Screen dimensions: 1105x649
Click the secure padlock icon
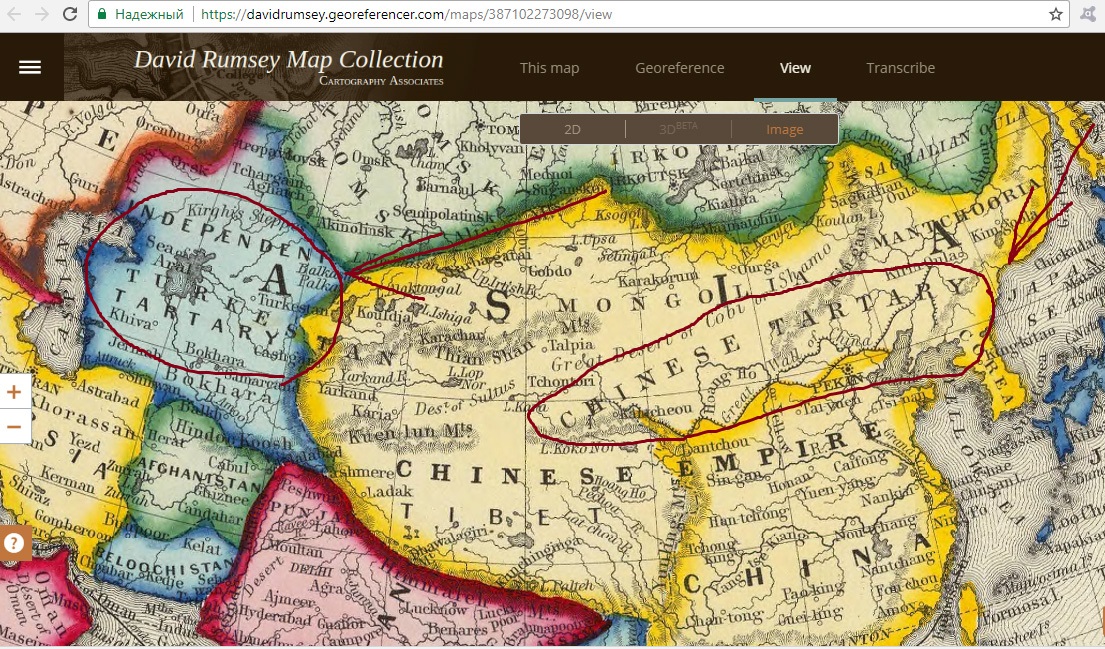(x=101, y=14)
